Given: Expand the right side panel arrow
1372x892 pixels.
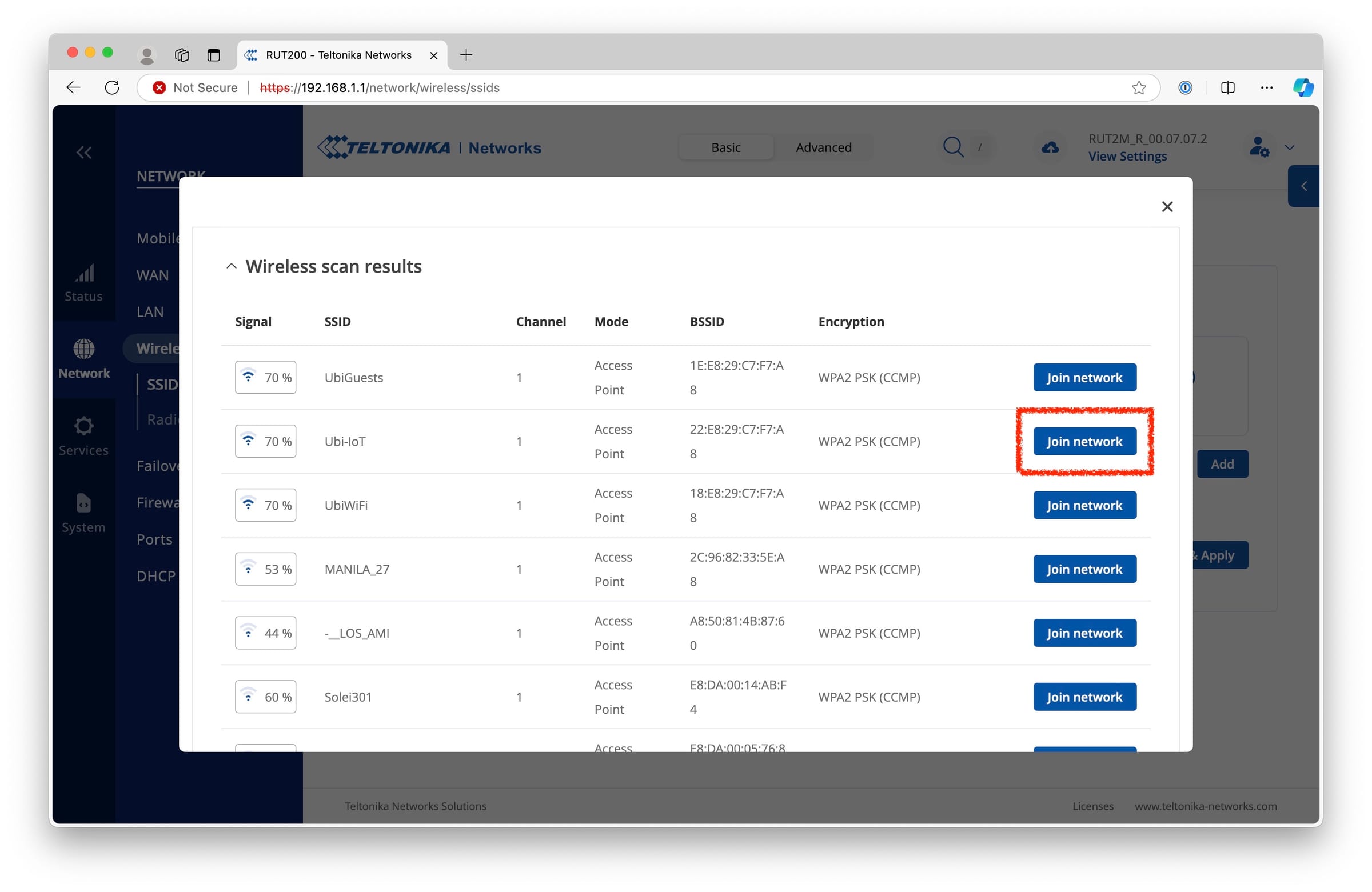Looking at the screenshot, I should coord(1303,186).
